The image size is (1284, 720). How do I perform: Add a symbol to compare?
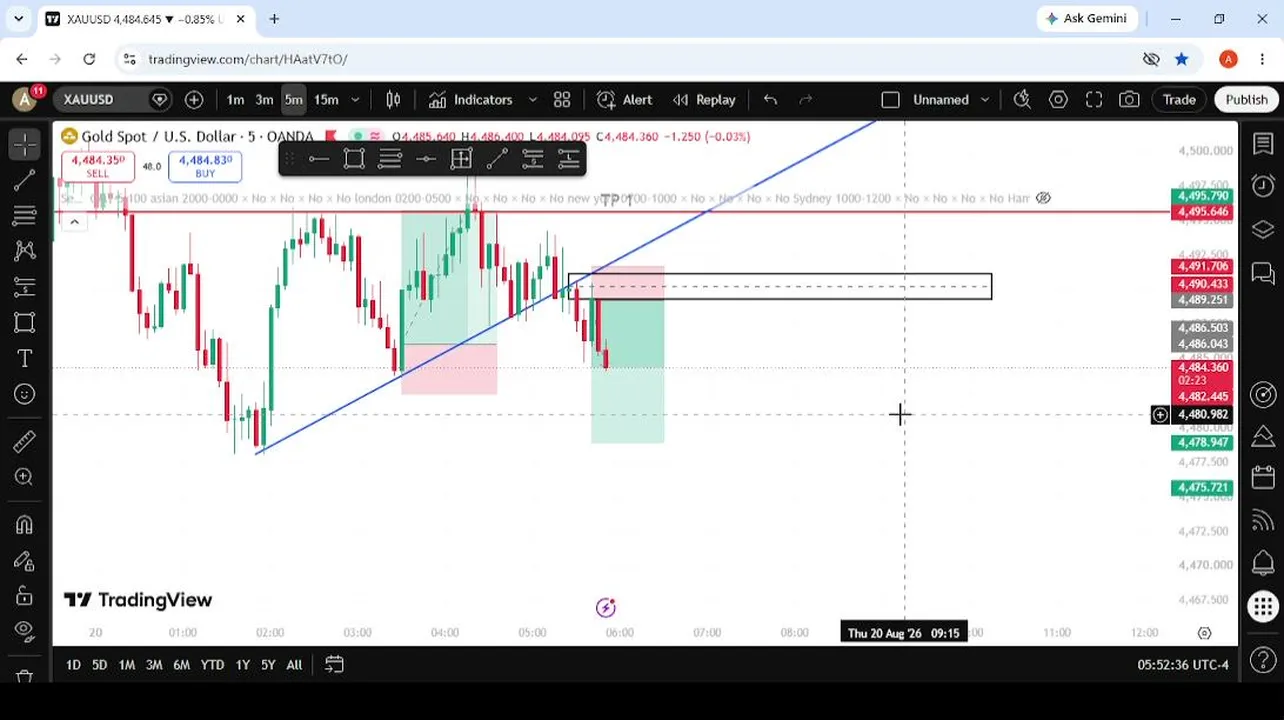pos(194,99)
